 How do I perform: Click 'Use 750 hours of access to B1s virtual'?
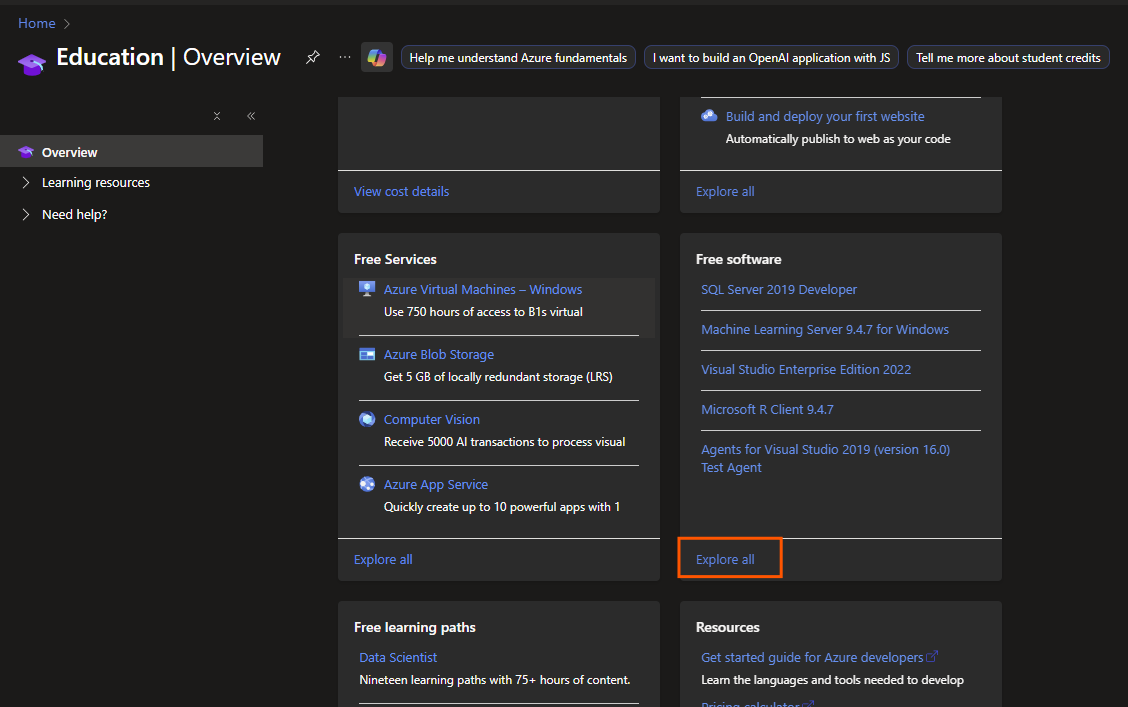(x=483, y=311)
